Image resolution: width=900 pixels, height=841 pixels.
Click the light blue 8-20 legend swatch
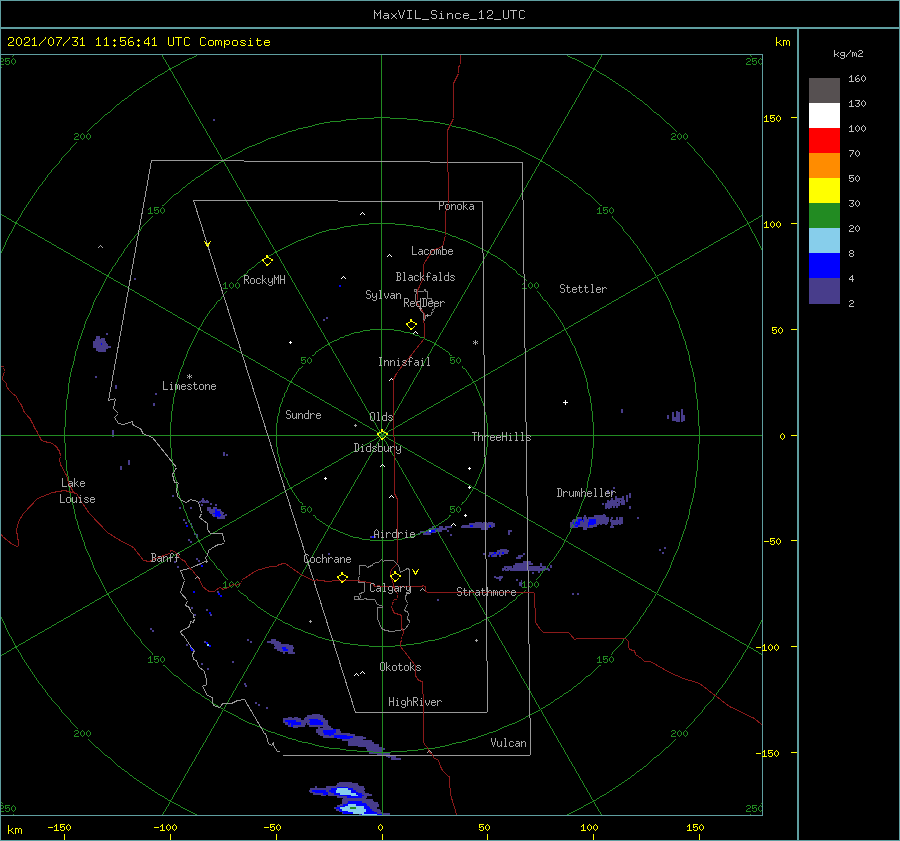point(824,241)
